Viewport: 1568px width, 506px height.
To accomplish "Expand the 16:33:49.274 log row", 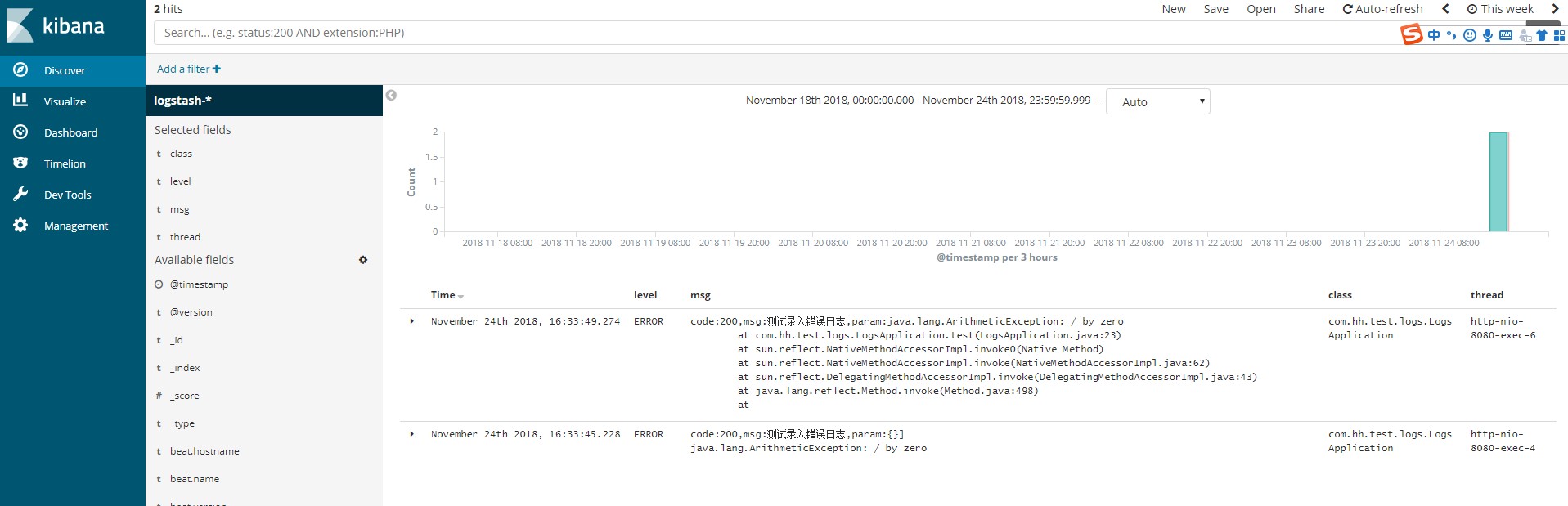I will [x=411, y=321].
